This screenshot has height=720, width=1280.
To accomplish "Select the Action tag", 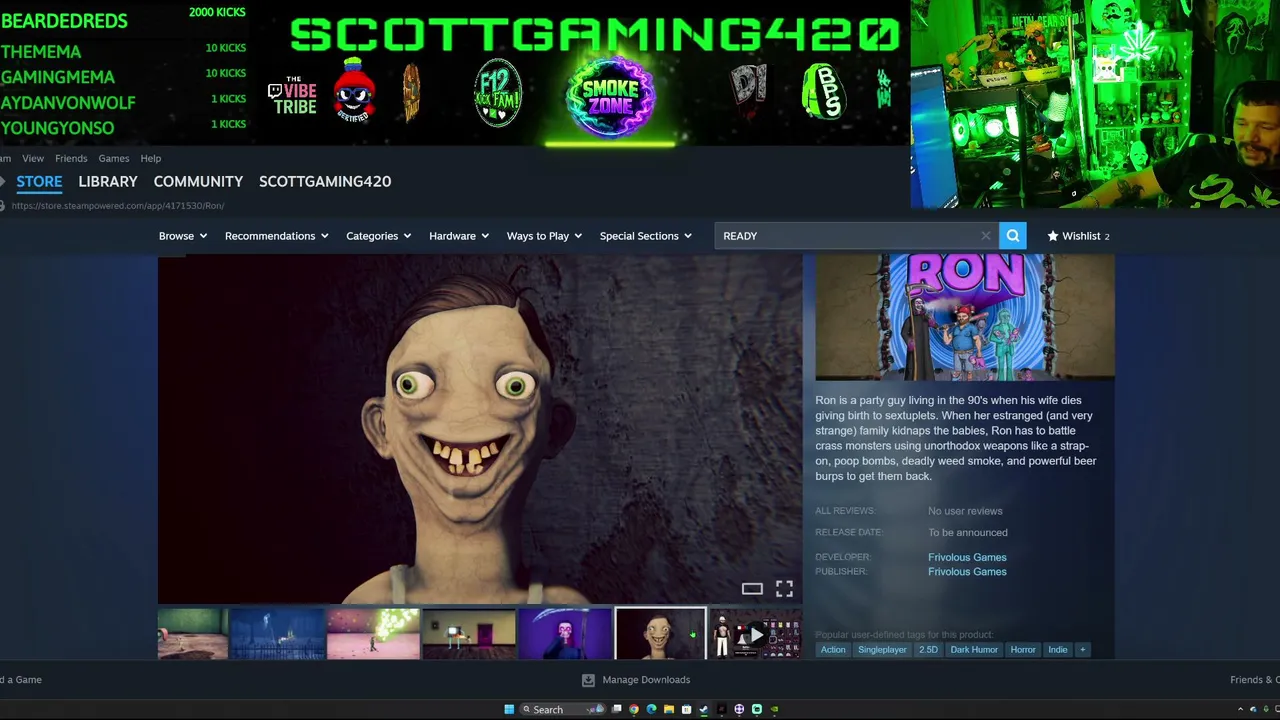I will click(x=833, y=650).
